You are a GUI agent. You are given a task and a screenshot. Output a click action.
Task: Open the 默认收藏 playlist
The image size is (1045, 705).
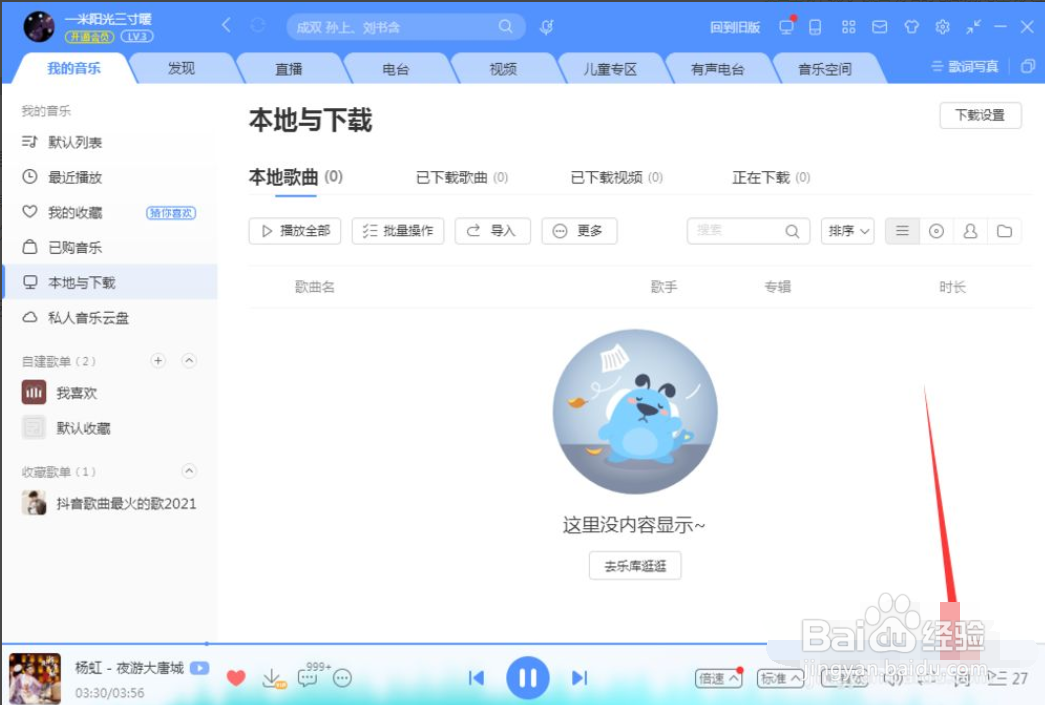tap(110, 428)
